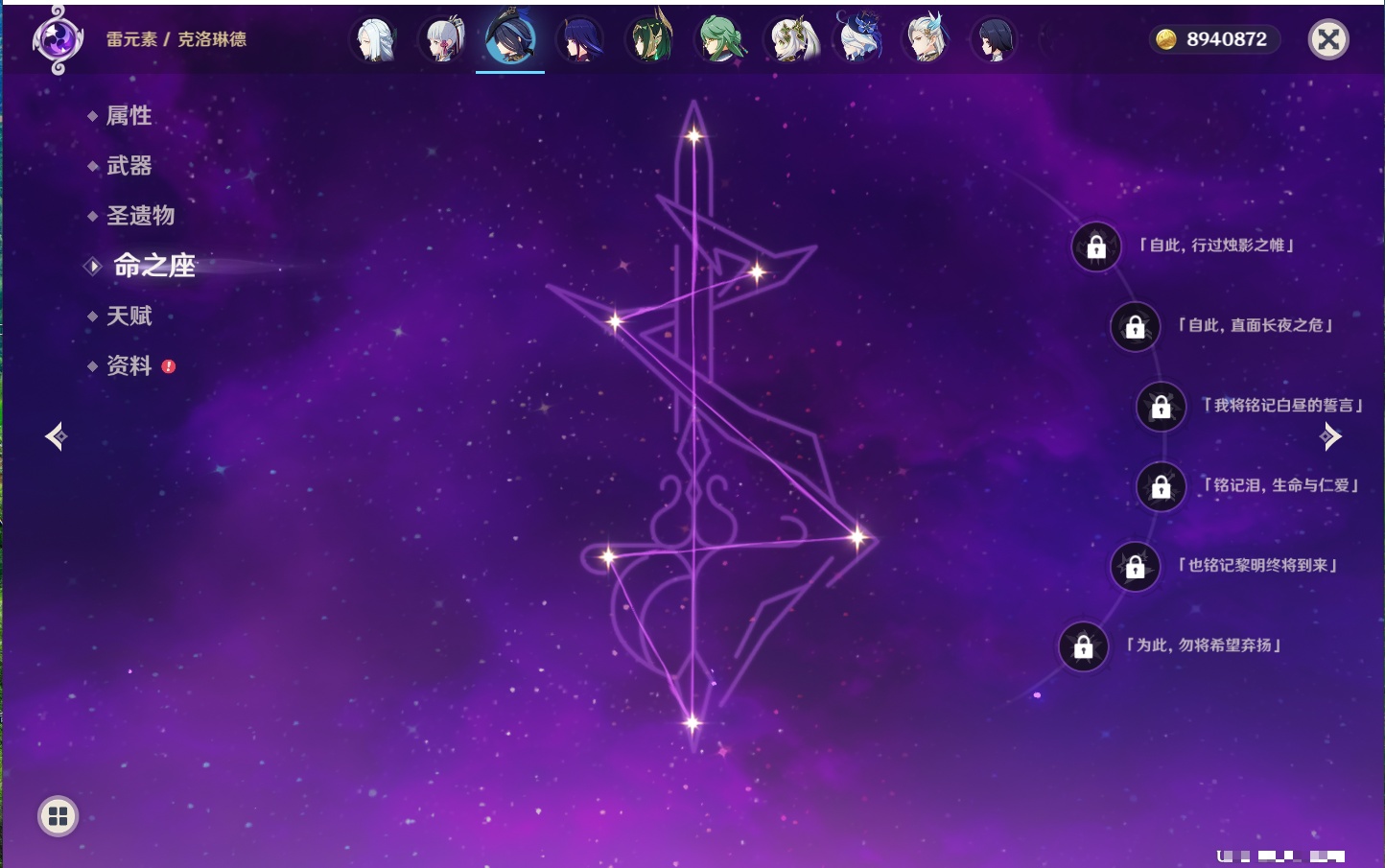Open constellation label 「自此，行过烛影之帷」

[1216, 246]
